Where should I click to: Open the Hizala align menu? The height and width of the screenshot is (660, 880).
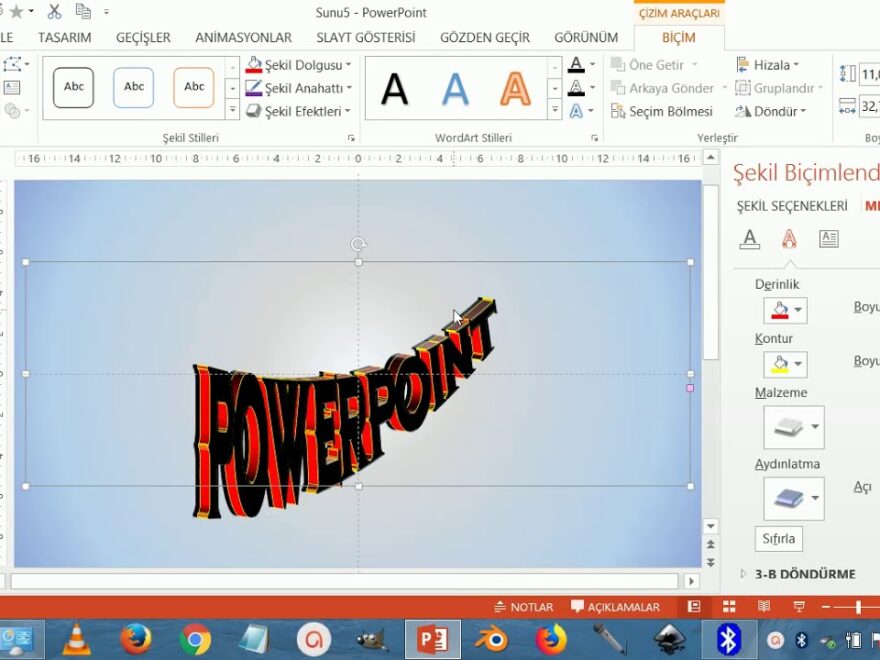(768, 65)
